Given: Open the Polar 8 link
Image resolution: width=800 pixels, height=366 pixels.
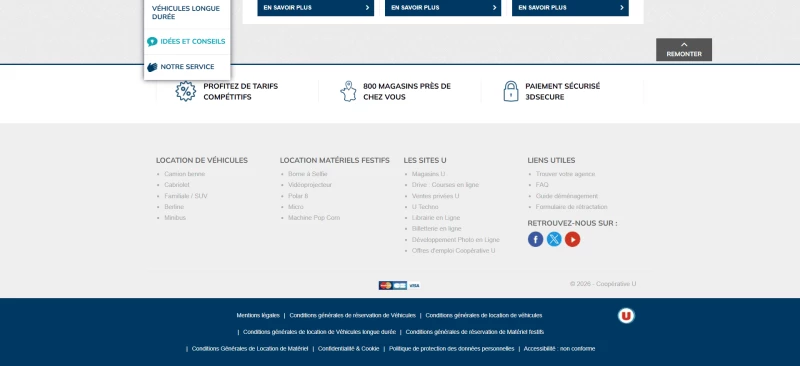Looking at the screenshot, I should point(298,196).
